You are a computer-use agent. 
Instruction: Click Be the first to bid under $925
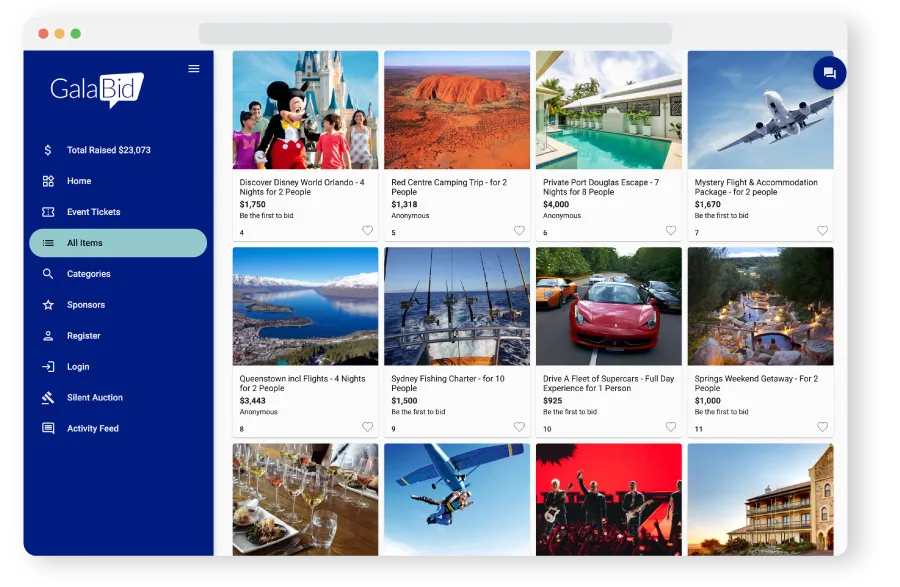tap(570, 412)
